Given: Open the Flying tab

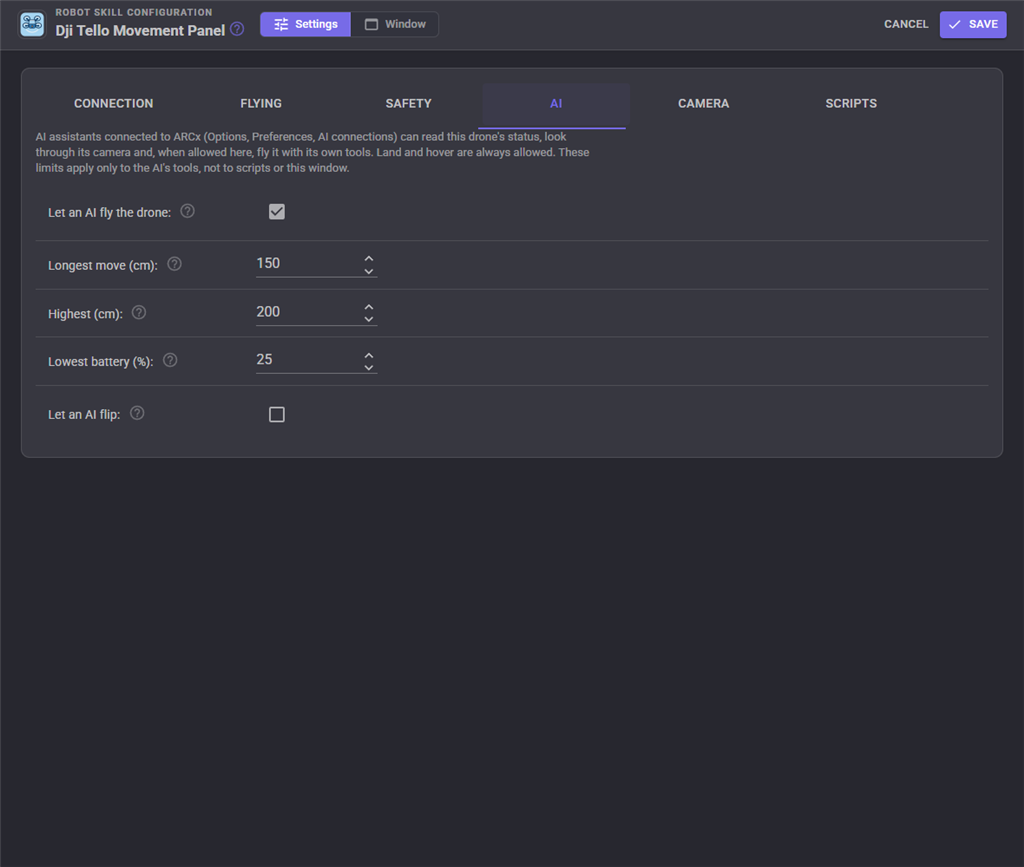Looking at the screenshot, I should coord(261,104).
